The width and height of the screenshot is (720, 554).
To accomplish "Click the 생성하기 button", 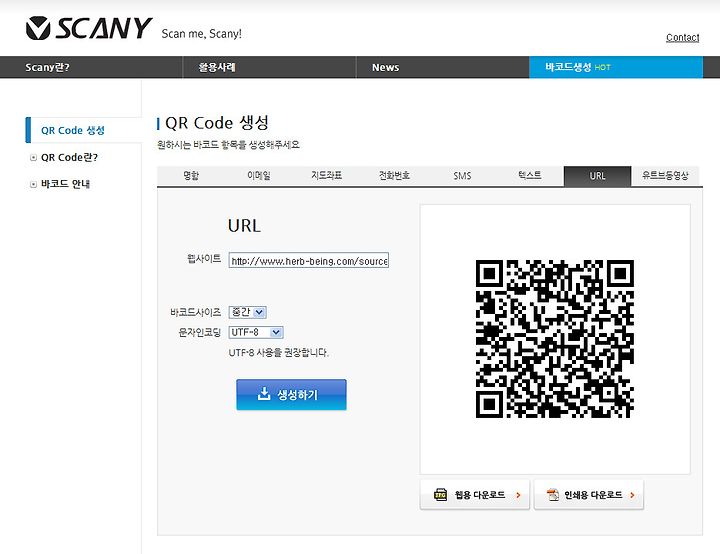I will [291, 395].
